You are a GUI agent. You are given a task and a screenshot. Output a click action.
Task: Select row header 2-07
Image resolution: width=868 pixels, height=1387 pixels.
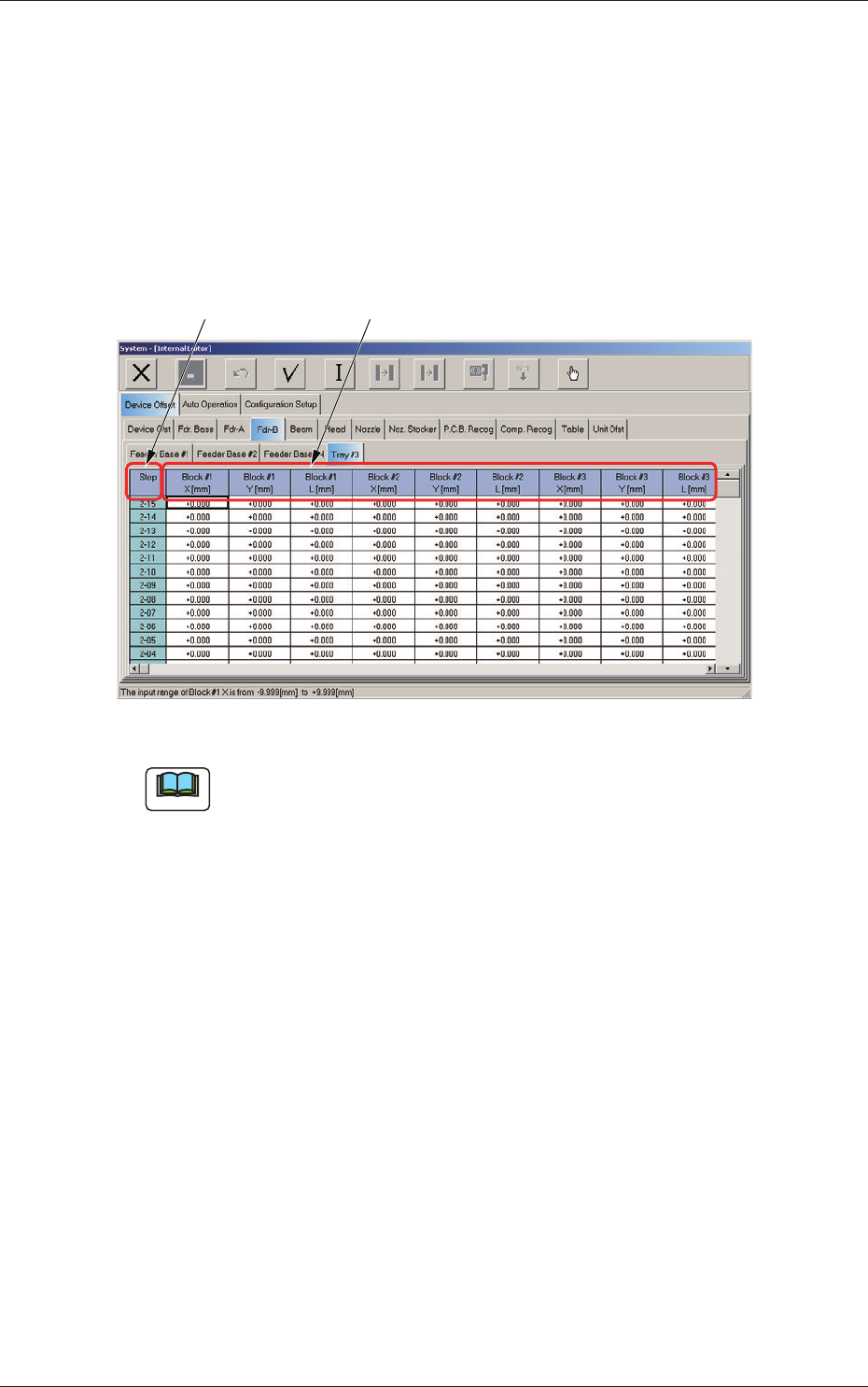pyautogui.click(x=148, y=613)
